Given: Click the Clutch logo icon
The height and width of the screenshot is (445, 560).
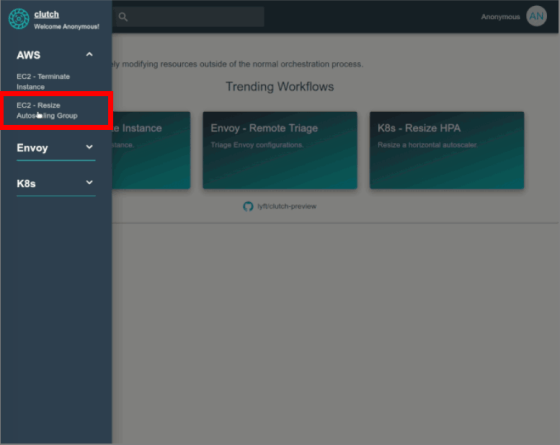Looking at the screenshot, I should tap(19, 19).
